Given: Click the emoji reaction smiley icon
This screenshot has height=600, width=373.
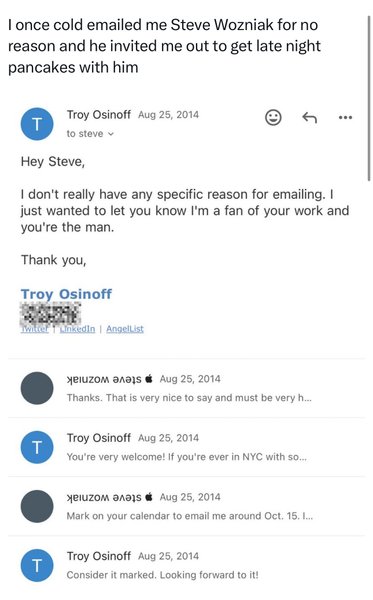Looking at the screenshot, I should tap(273, 117).
